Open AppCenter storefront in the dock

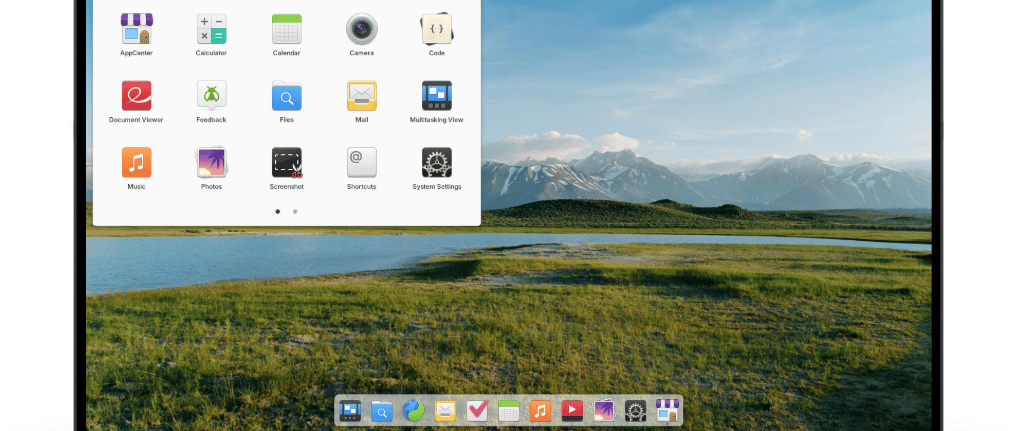(667, 410)
